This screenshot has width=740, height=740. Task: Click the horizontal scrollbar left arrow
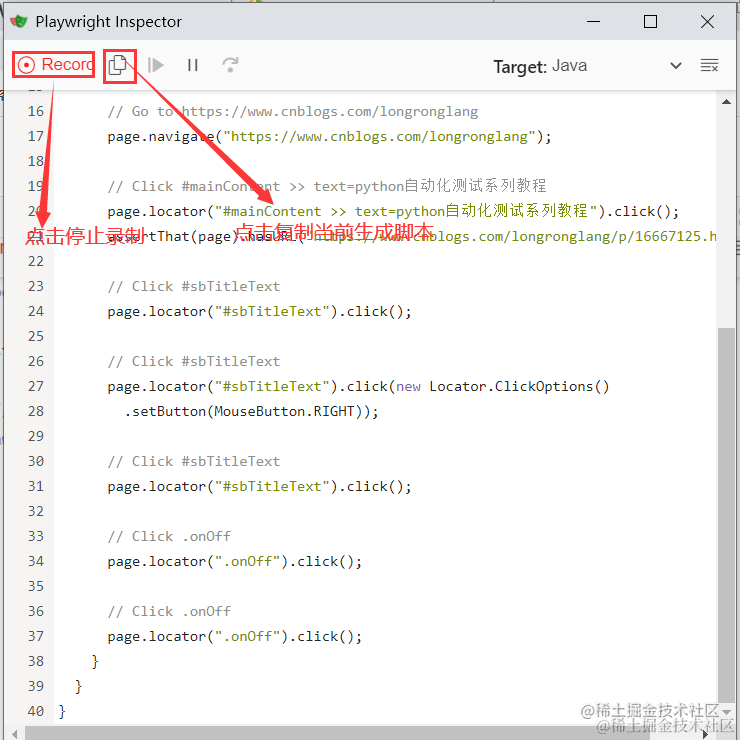click(x=15, y=734)
